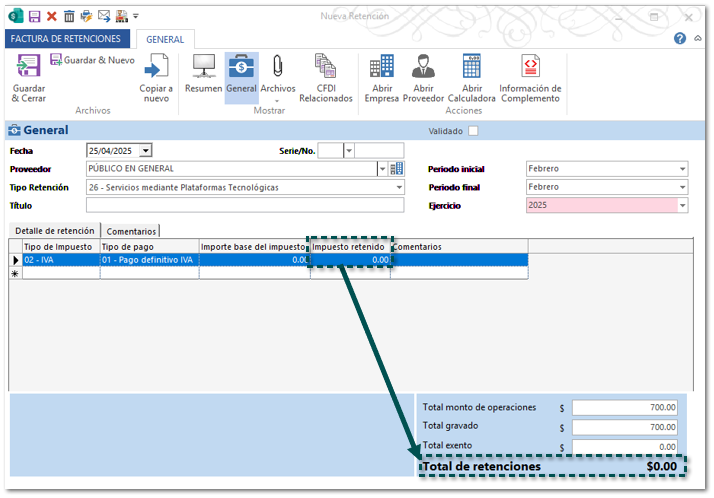
Task: Click the Título text field
Action: [x=245, y=205]
